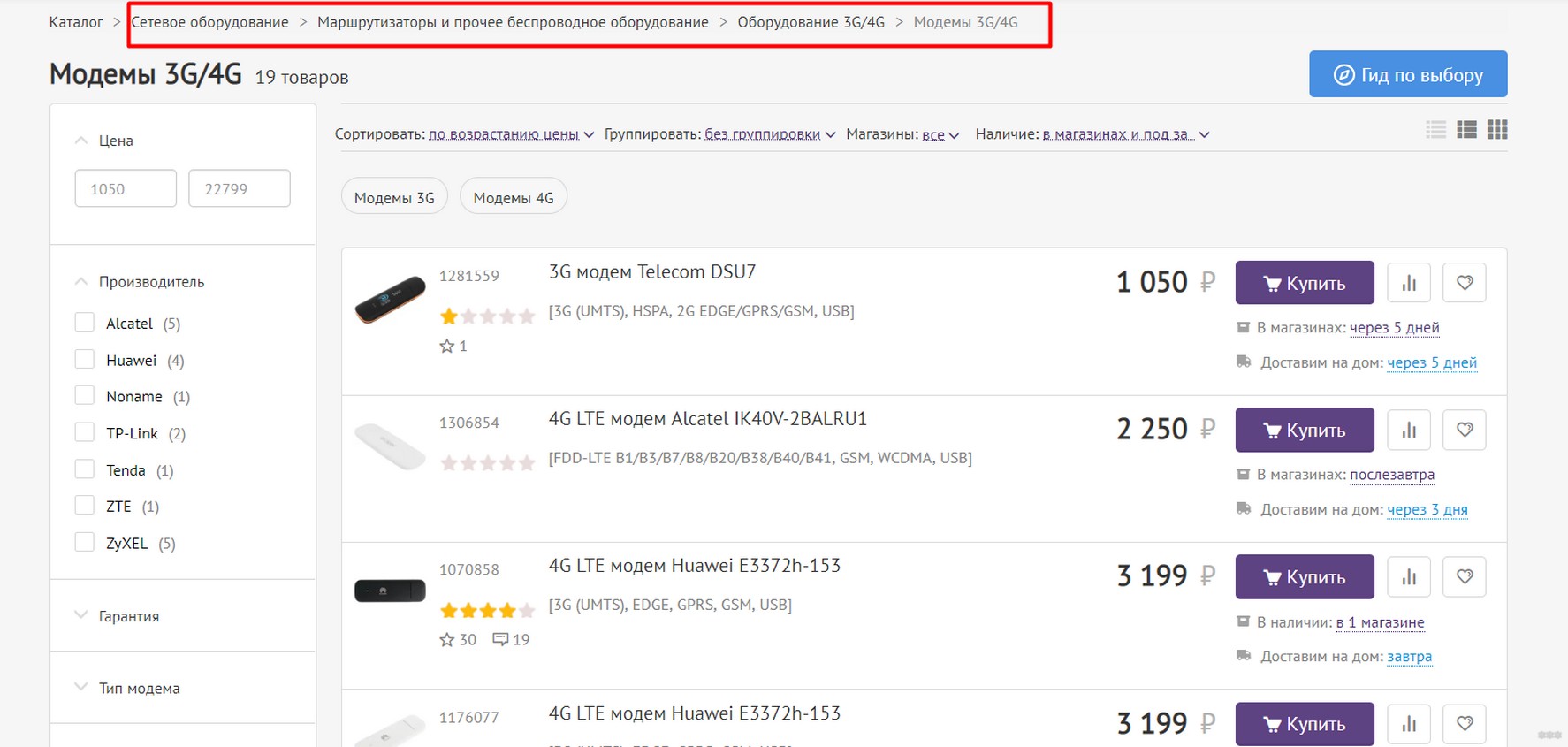The width and height of the screenshot is (1568, 747).
Task: Add Alcatel IK40V-2BALRU1 to comparison
Action: pyautogui.click(x=1409, y=430)
